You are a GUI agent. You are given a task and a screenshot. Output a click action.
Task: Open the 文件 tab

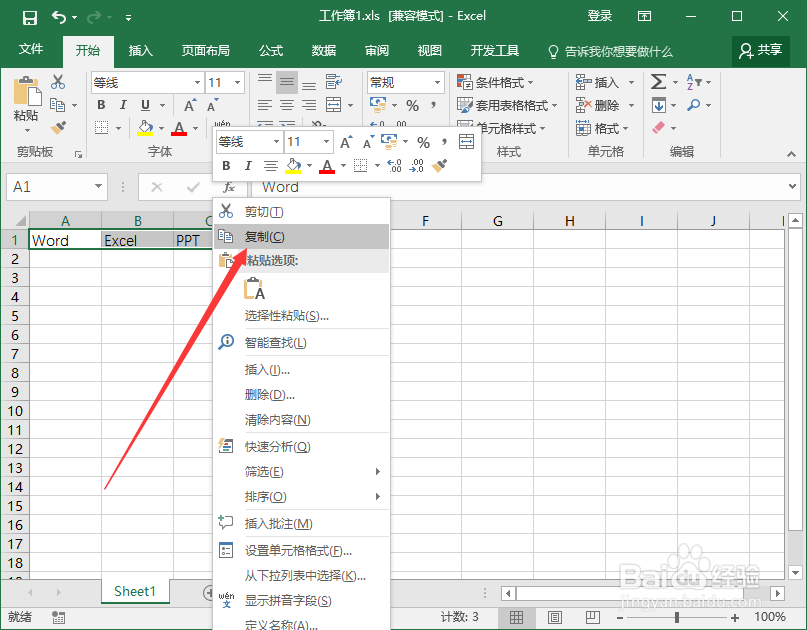click(x=31, y=49)
